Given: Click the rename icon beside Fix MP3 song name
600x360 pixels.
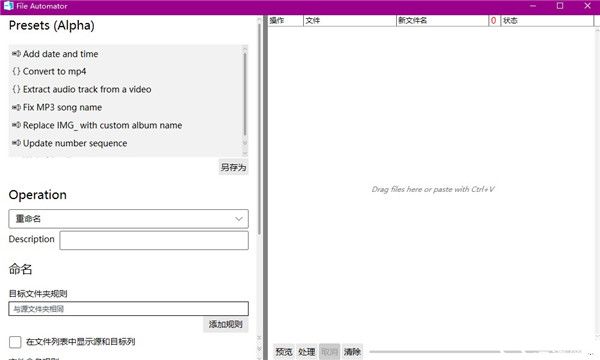Looking at the screenshot, I should (x=16, y=108).
